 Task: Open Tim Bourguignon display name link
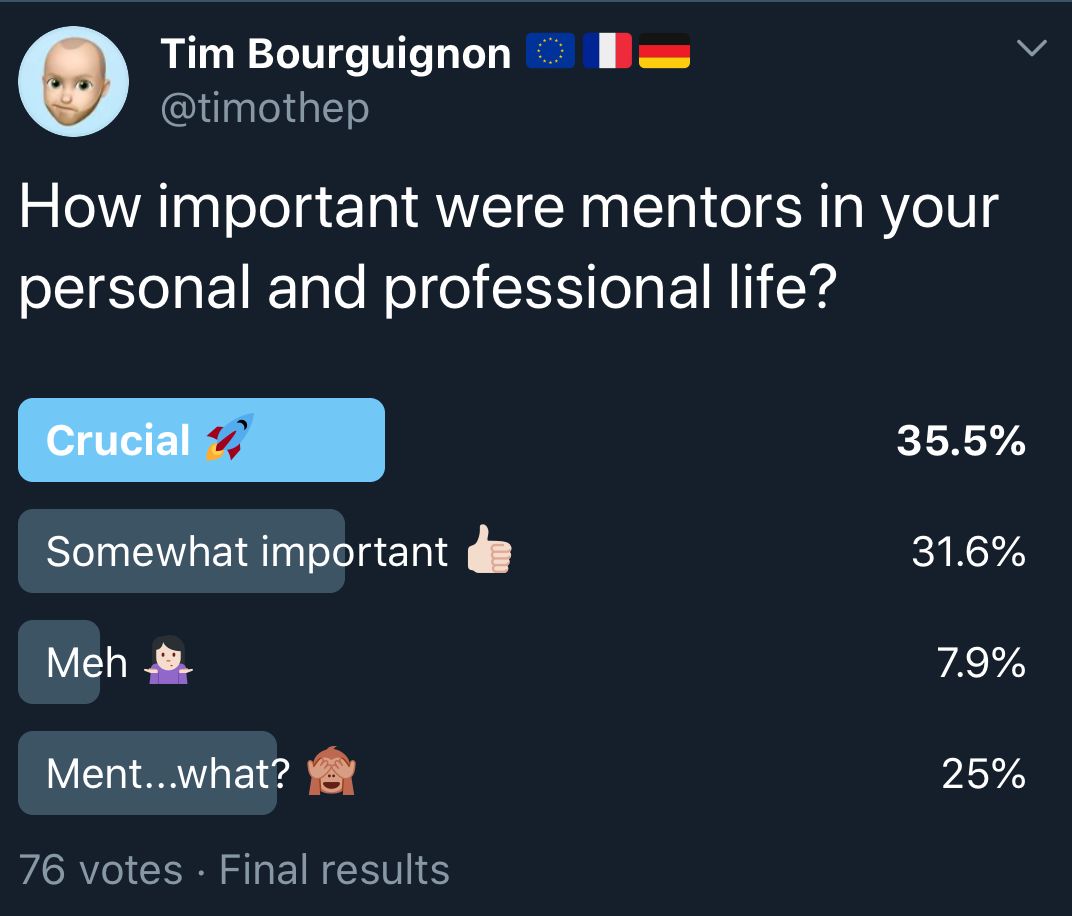[x=336, y=53]
